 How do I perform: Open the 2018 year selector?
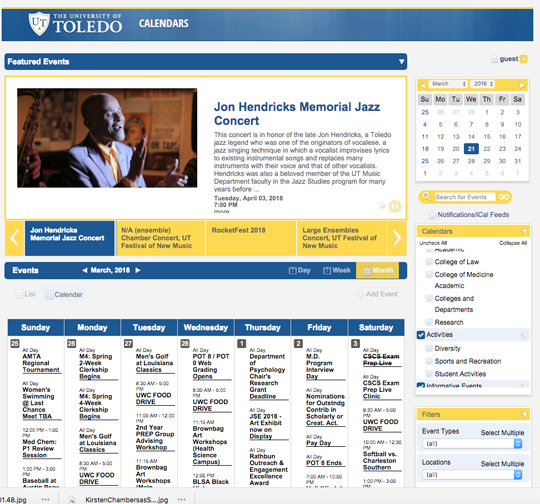point(483,84)
